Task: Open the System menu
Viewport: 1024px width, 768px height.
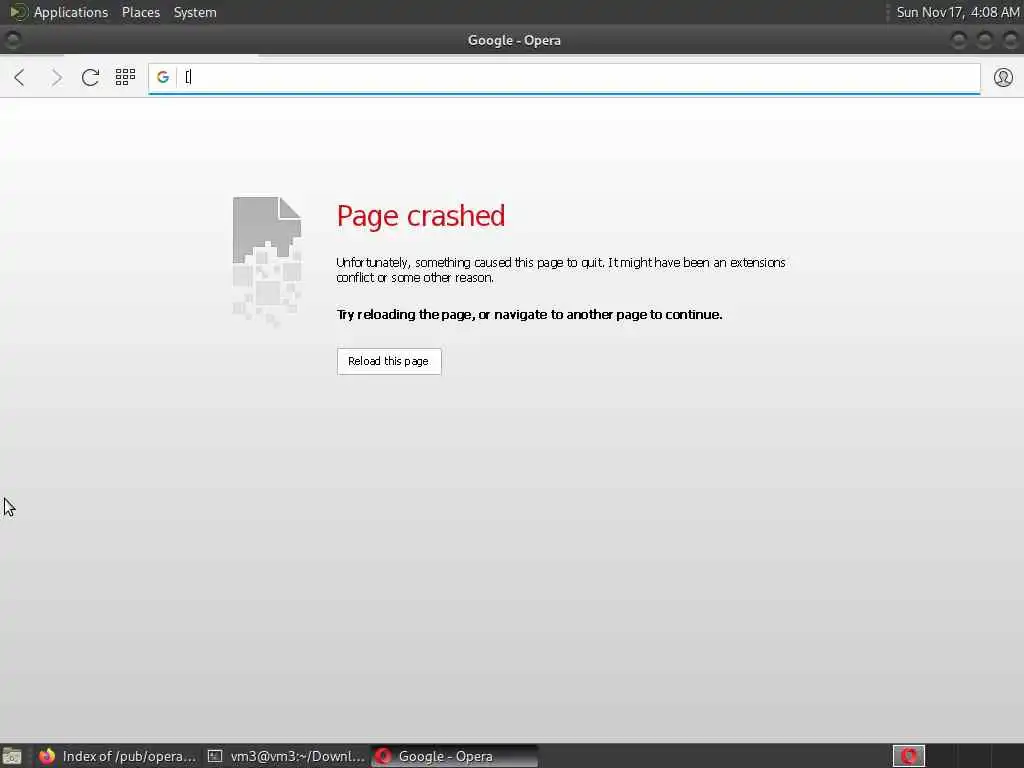Action: (195, 12)
